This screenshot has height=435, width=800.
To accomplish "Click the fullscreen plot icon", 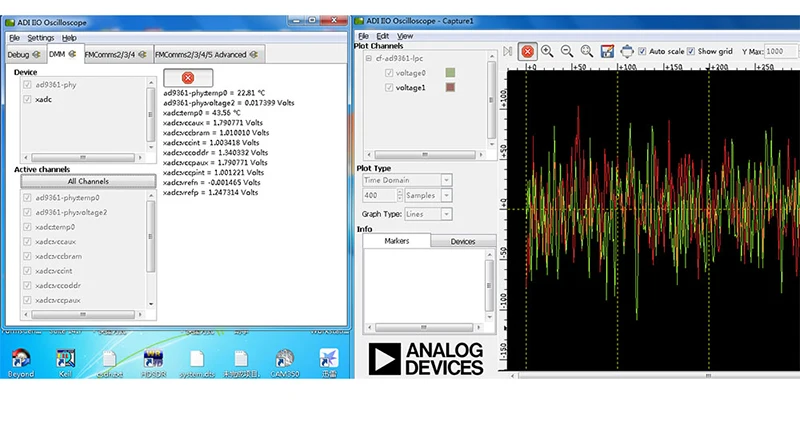I will click(x=627, y=51).
